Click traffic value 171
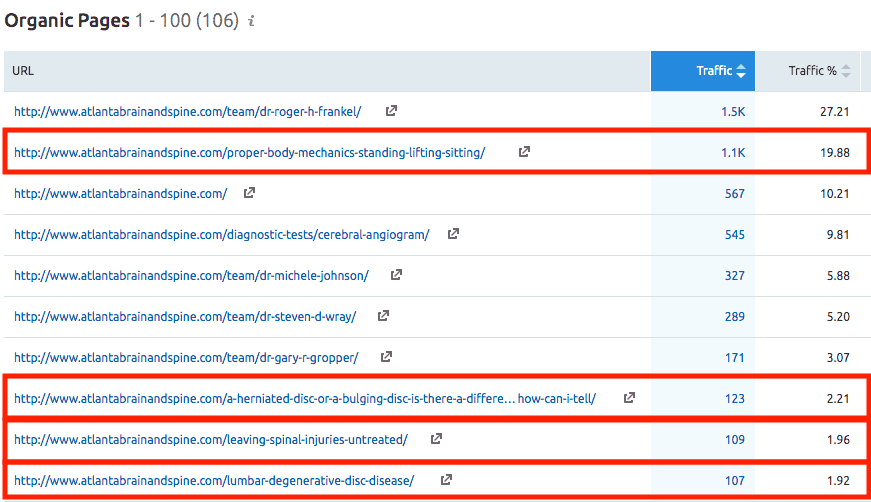This screenshot has width=871, height=502. [x=734, y=358]
